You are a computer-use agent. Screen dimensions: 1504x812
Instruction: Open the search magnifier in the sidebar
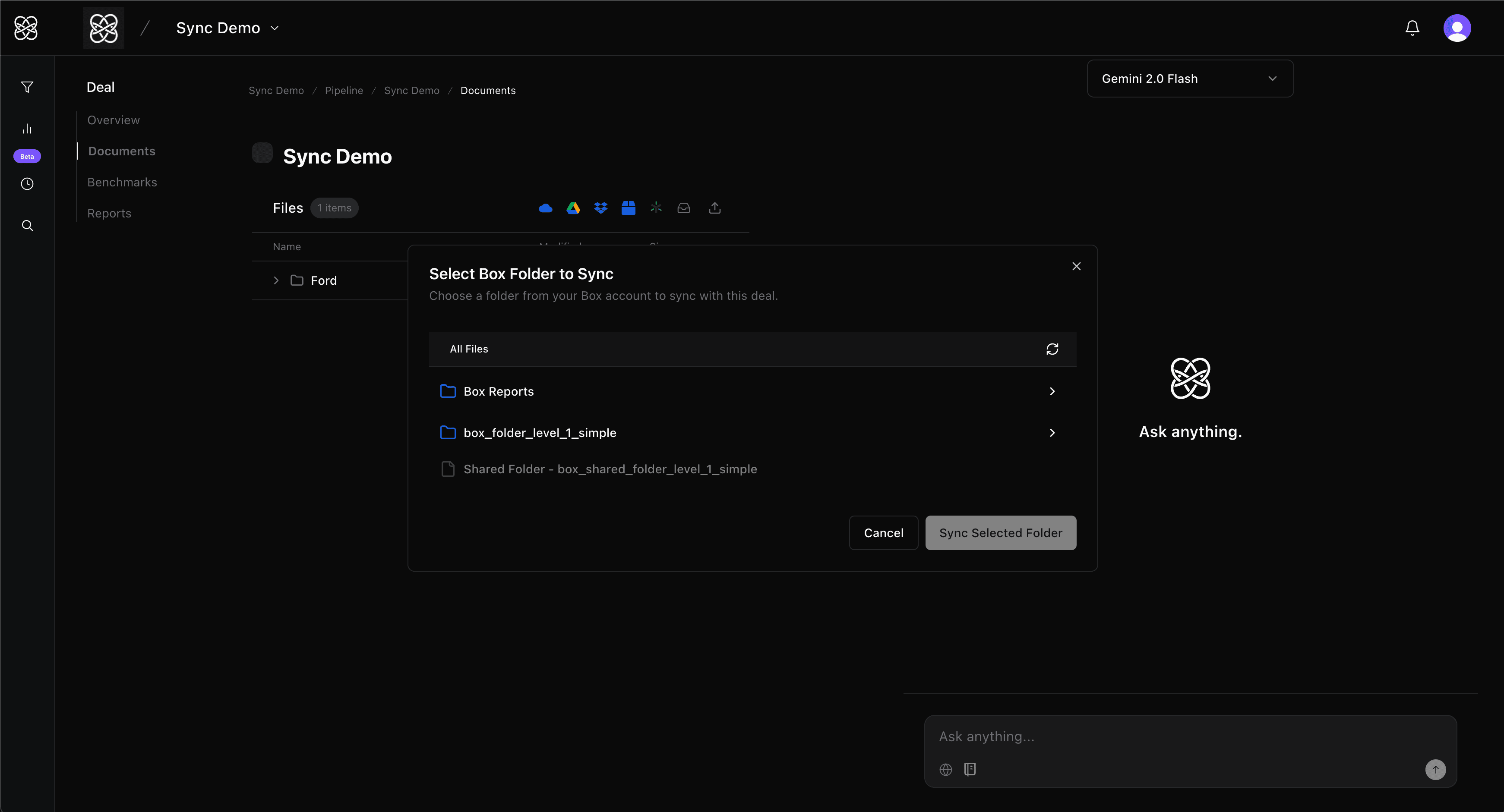[x=27, y=225]
